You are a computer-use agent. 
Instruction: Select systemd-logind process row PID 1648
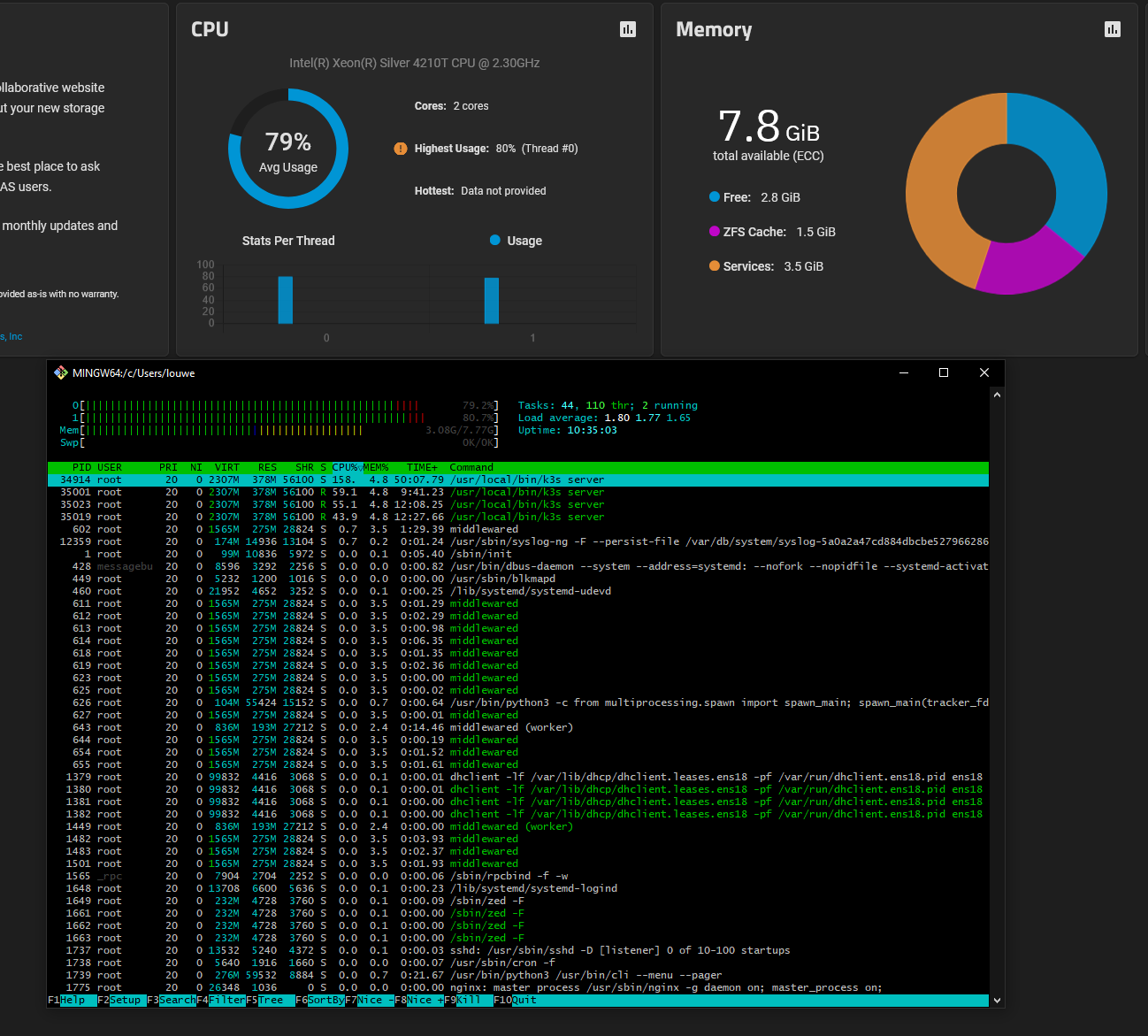[518, 888]
